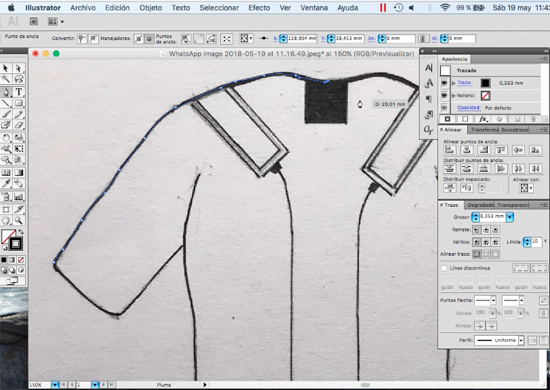Open the Objeto menu

[x=150, y=7]
